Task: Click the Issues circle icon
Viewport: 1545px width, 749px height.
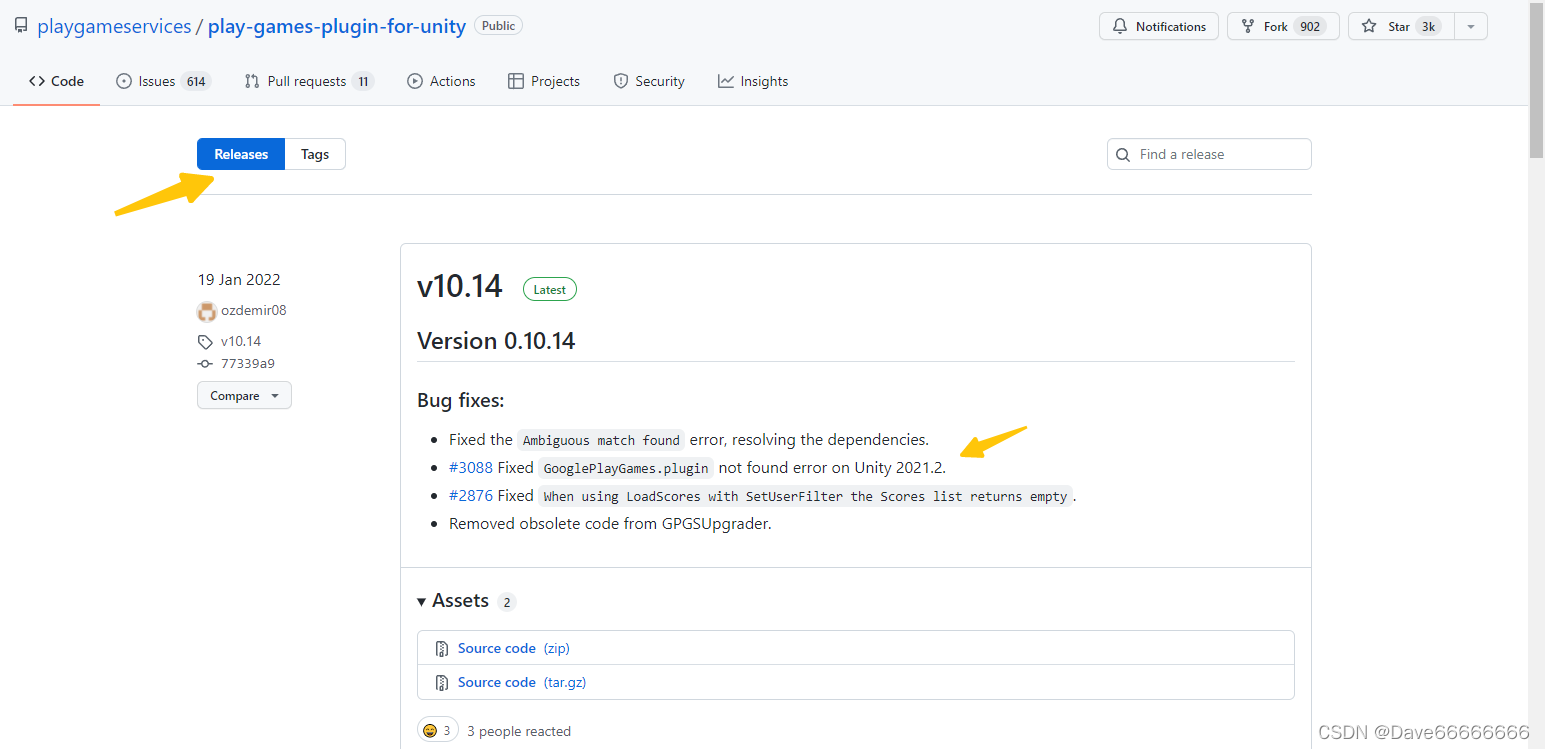Action: [124, 81]
